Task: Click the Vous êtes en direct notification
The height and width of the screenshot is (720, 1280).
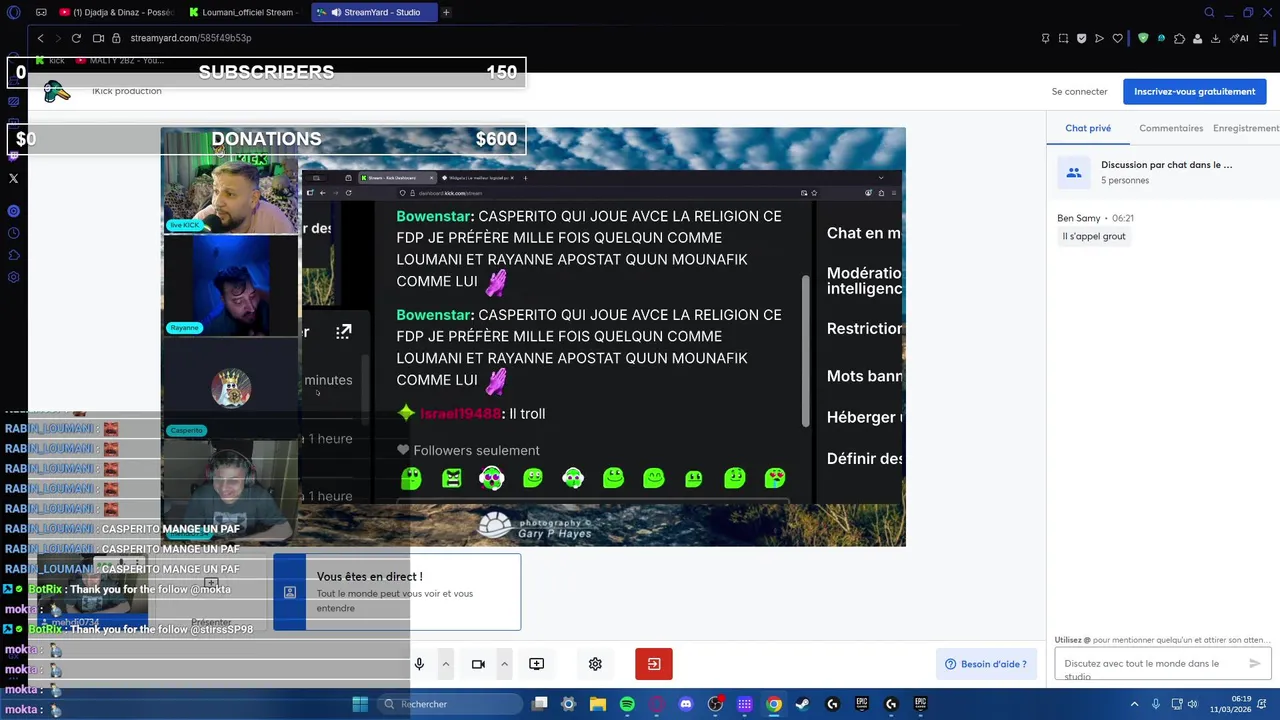Action: pyautogui.click(x=397, y=592)
